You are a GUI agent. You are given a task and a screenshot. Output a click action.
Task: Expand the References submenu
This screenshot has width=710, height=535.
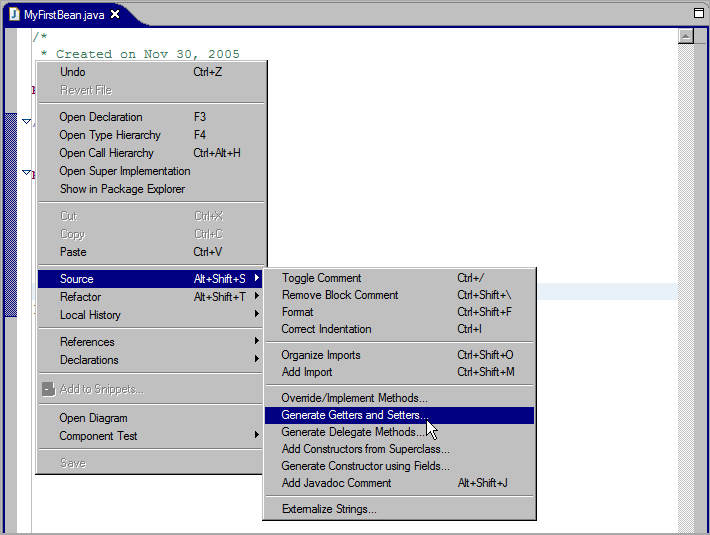coord(150,342)
